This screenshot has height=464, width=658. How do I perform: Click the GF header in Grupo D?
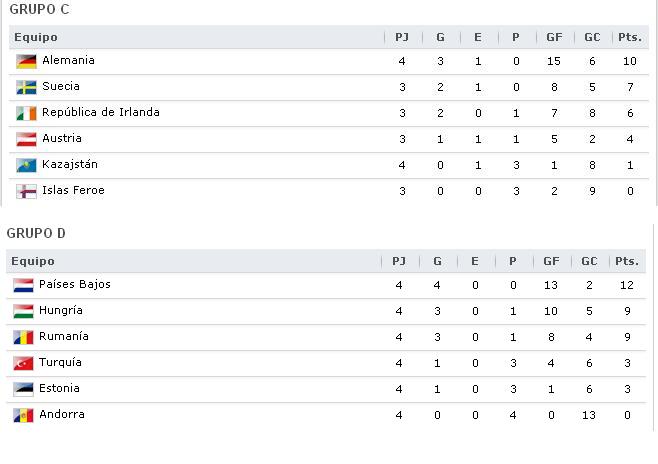(x=551, y=261)
